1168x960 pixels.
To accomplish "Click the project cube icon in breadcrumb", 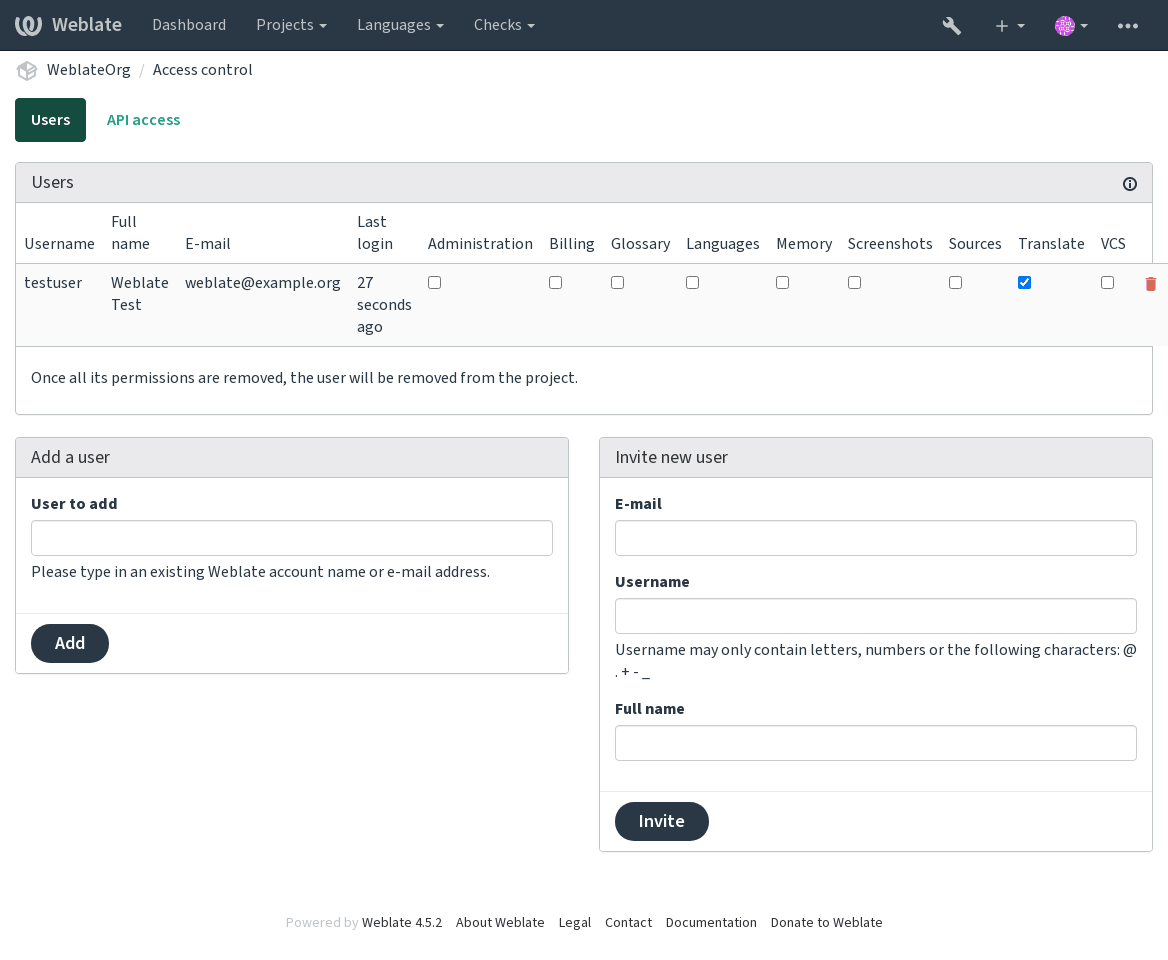I will click(x=27, y=70).
